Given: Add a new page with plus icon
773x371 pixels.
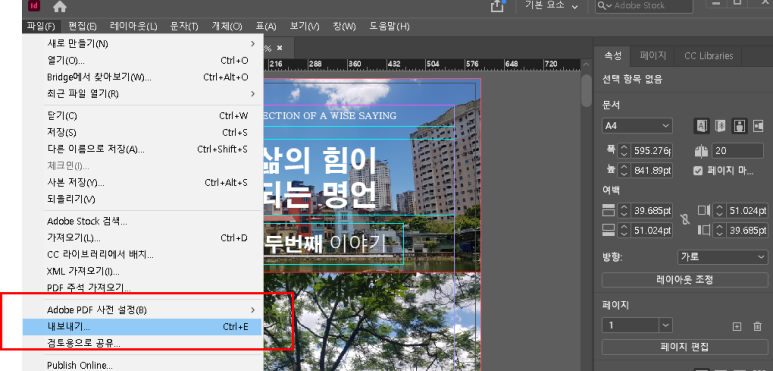Looking at the screenshot, I should [737, 326].
